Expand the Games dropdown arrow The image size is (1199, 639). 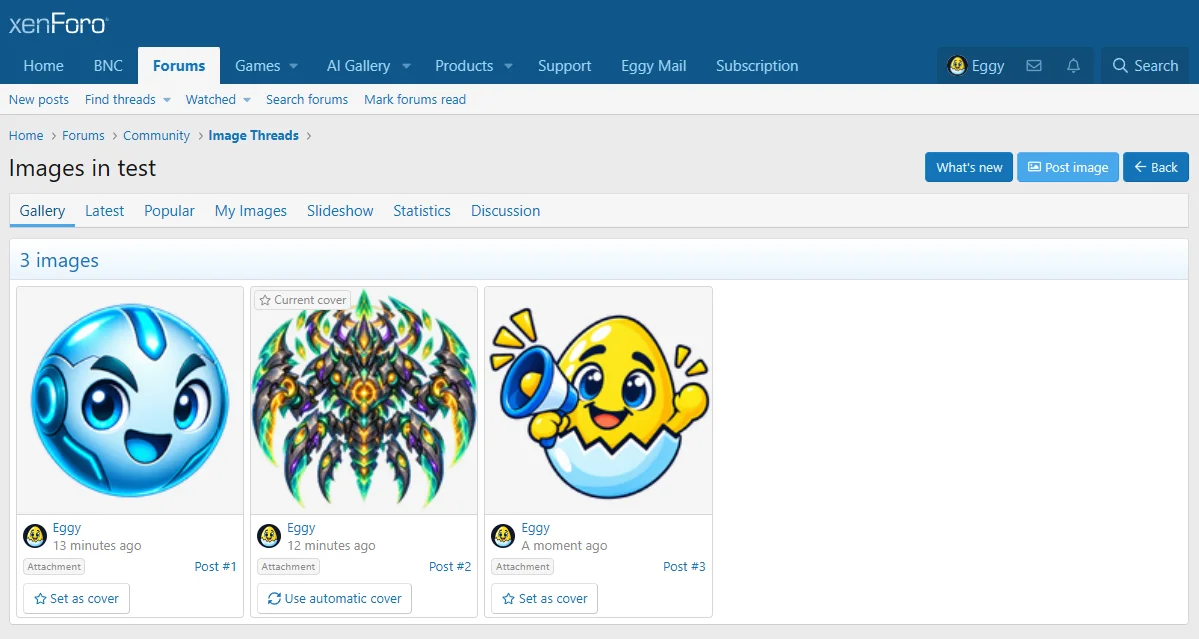click(294, 66)
